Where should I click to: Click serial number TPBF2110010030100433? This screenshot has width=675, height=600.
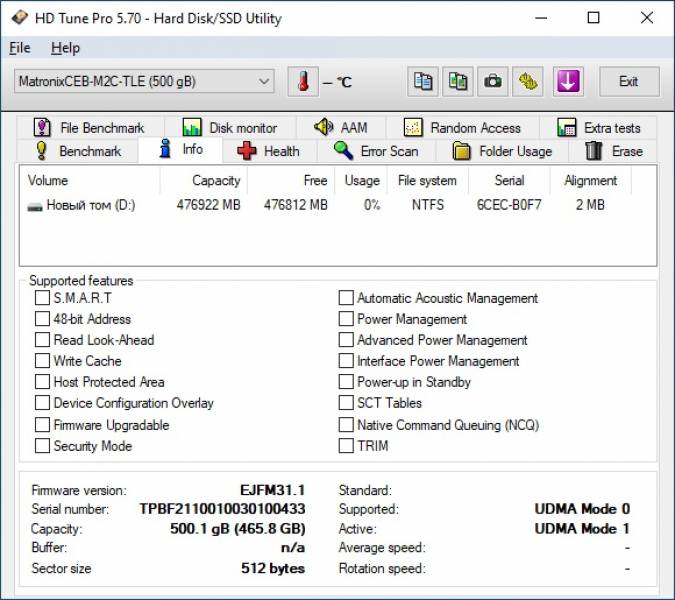(222, 509)
